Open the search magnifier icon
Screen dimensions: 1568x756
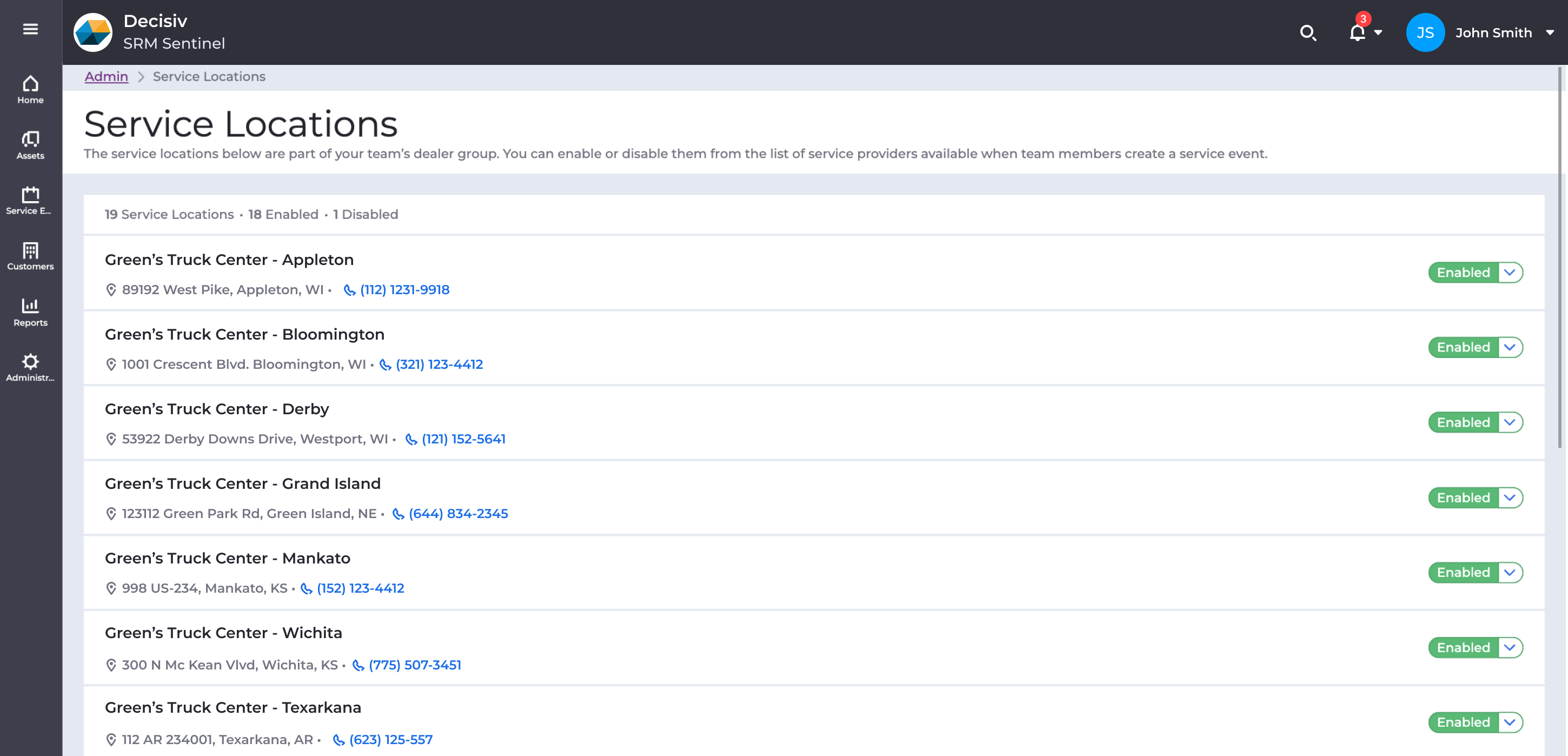tap(1307, 32)
